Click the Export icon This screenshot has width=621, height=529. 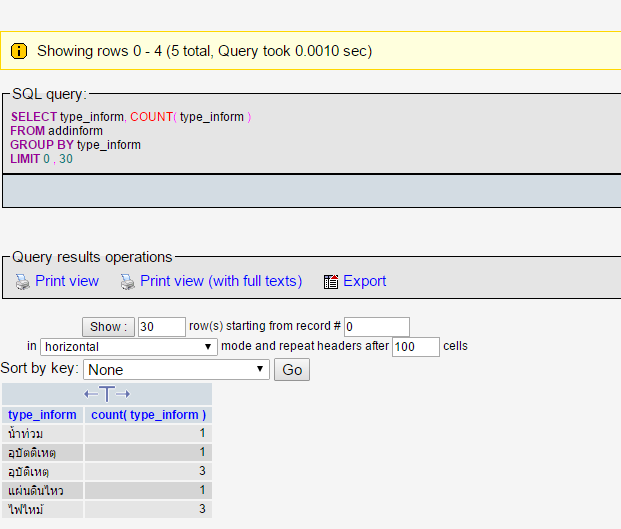pos(331,282)
